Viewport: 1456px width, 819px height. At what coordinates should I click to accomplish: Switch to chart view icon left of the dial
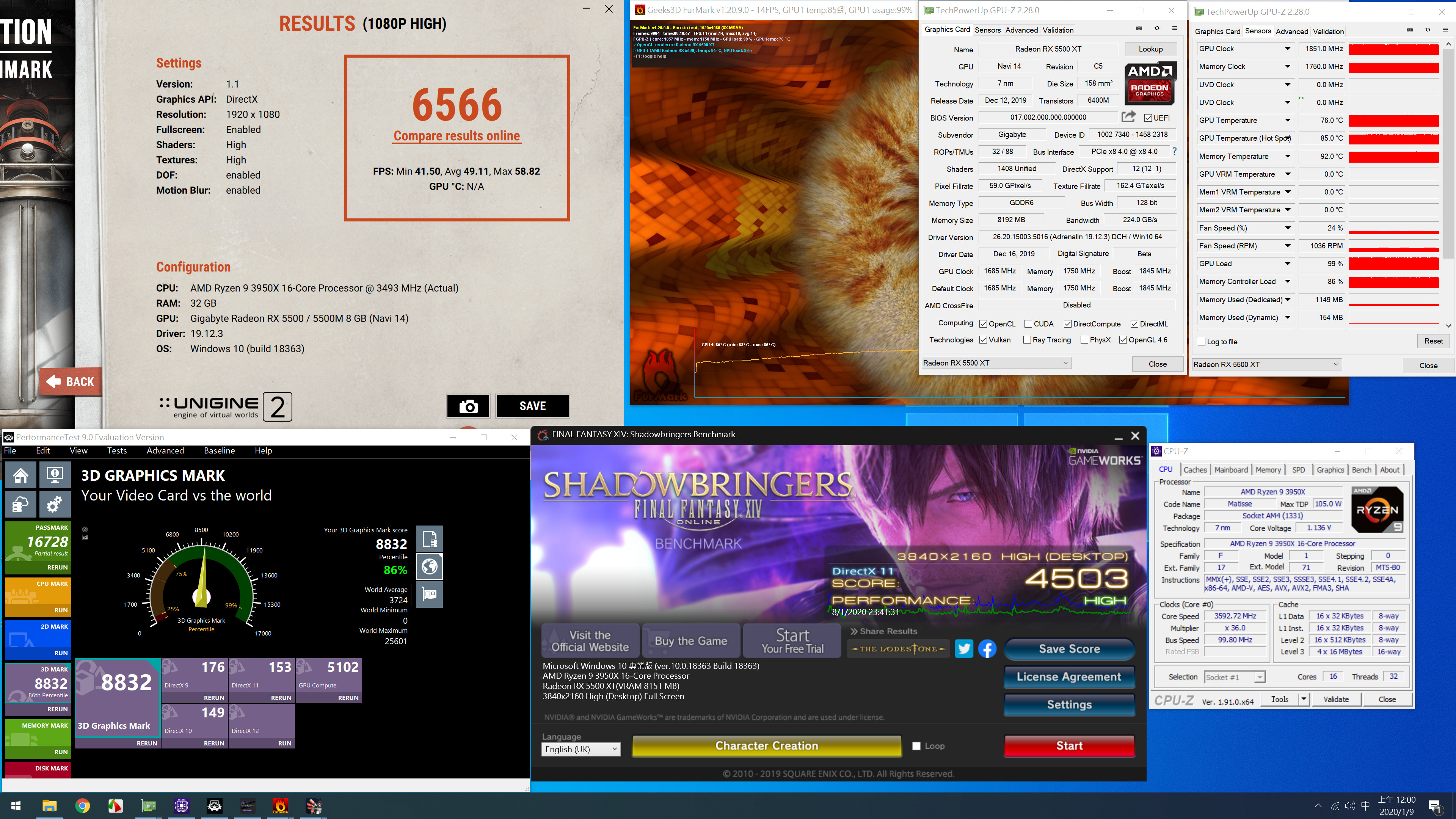coord(85,537)
